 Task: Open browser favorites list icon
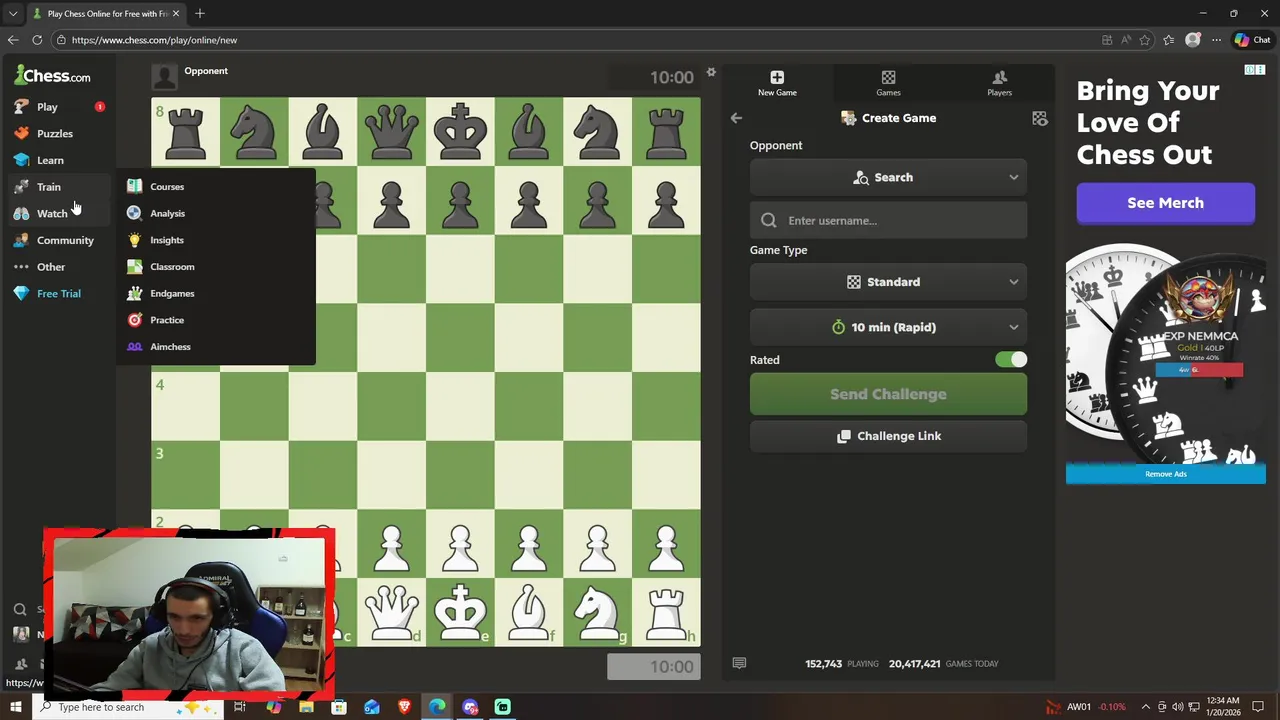click(x=1168, y=40)
